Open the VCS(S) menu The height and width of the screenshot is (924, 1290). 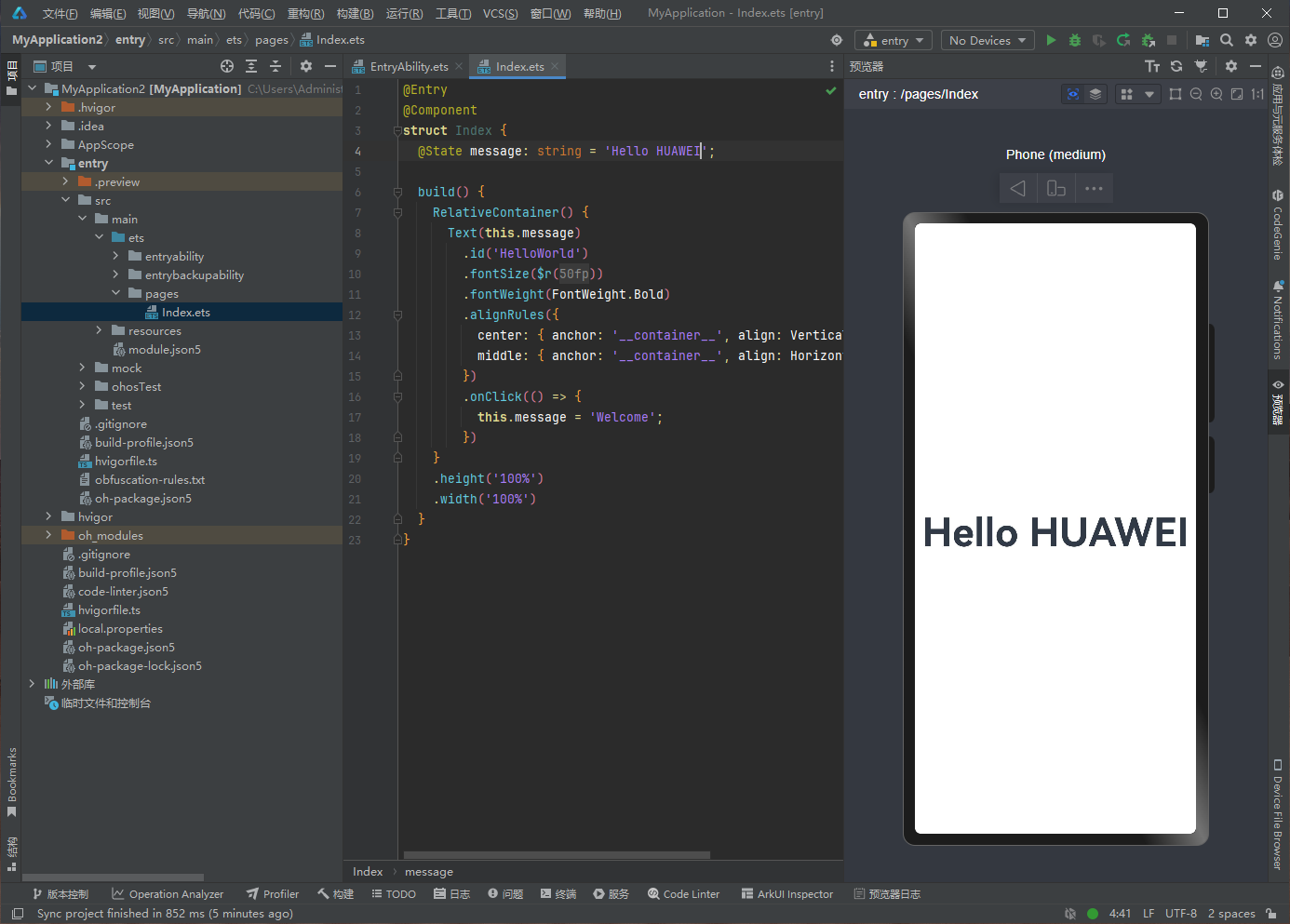point(500,13)
